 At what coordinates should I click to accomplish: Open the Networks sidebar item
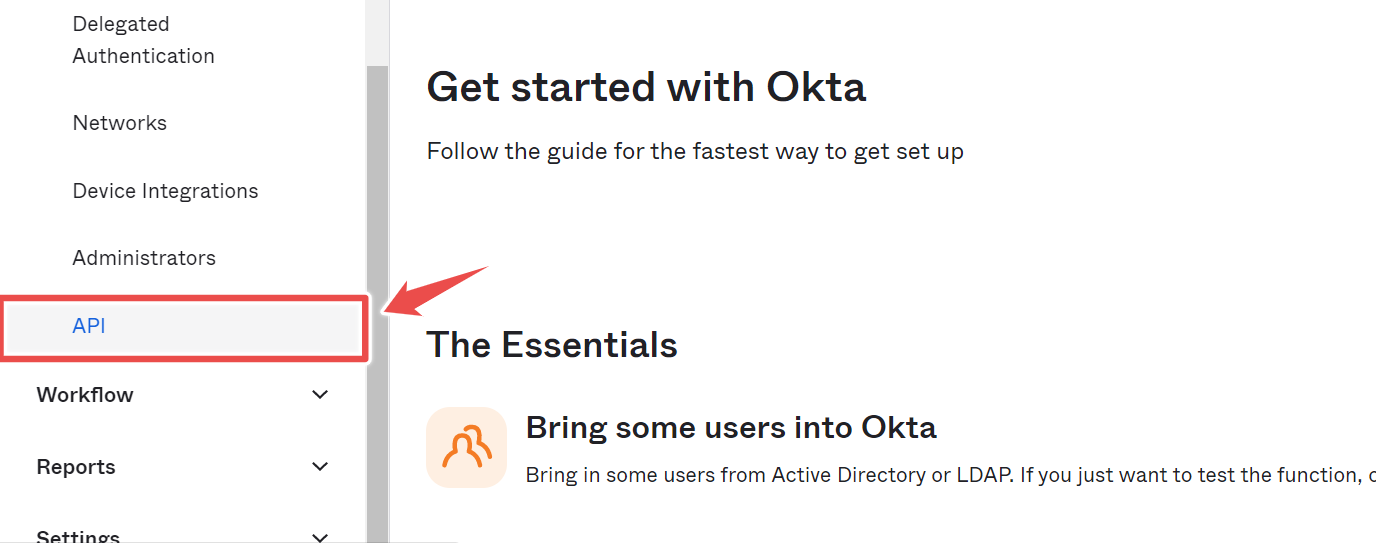(120, 123)
